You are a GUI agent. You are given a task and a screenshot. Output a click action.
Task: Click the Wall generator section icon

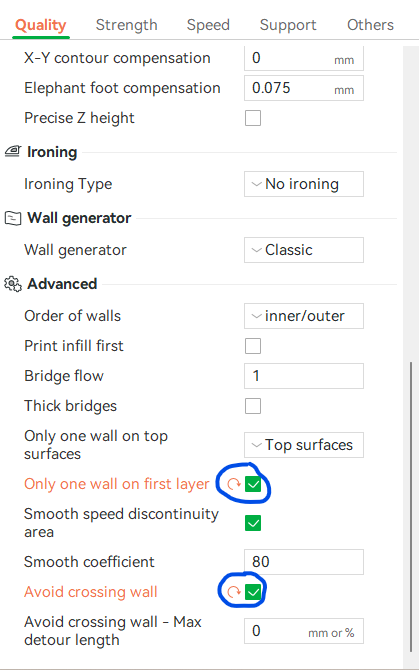pos(12,218)
